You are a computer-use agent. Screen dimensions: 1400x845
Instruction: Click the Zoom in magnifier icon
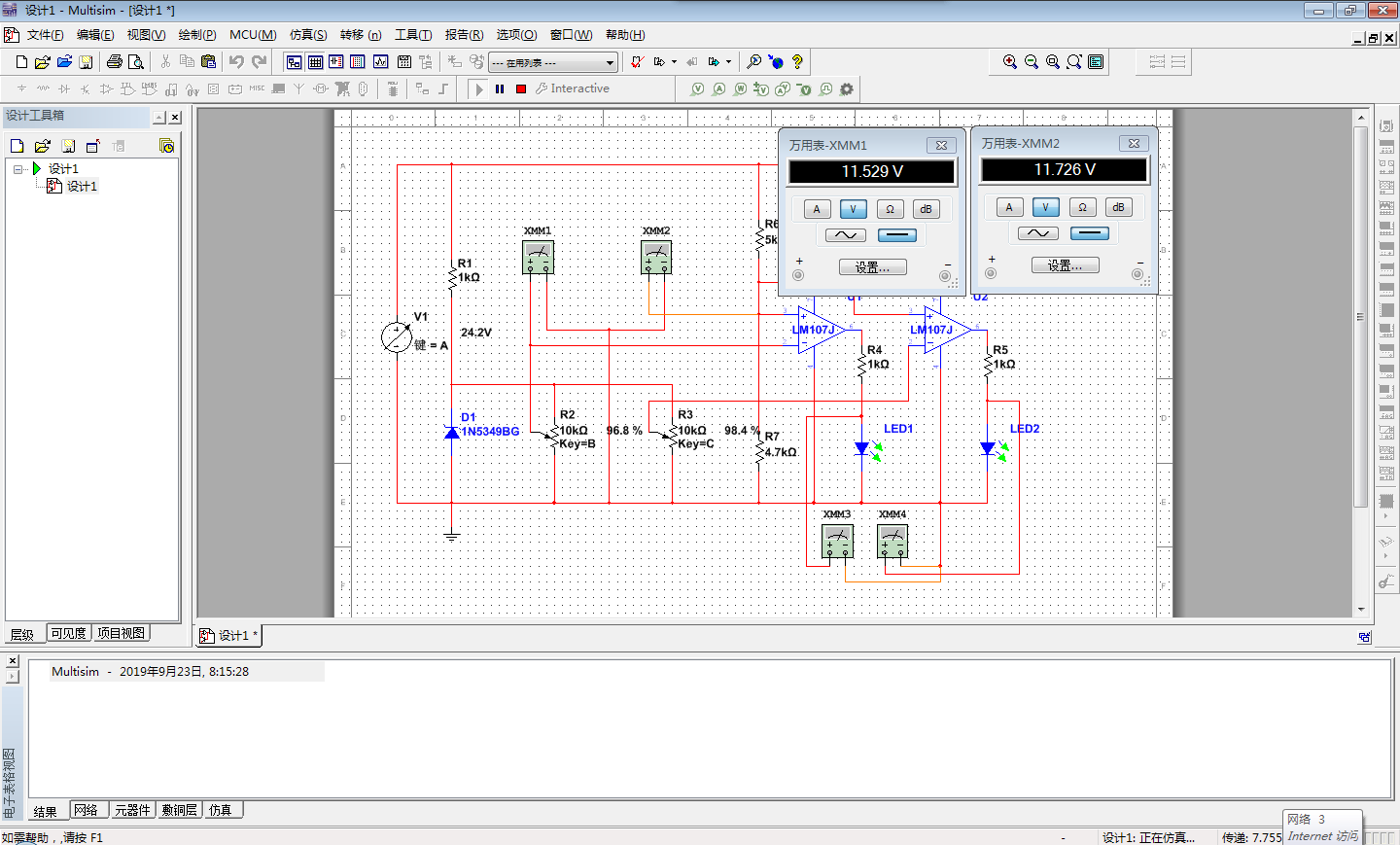point(1010,62)
